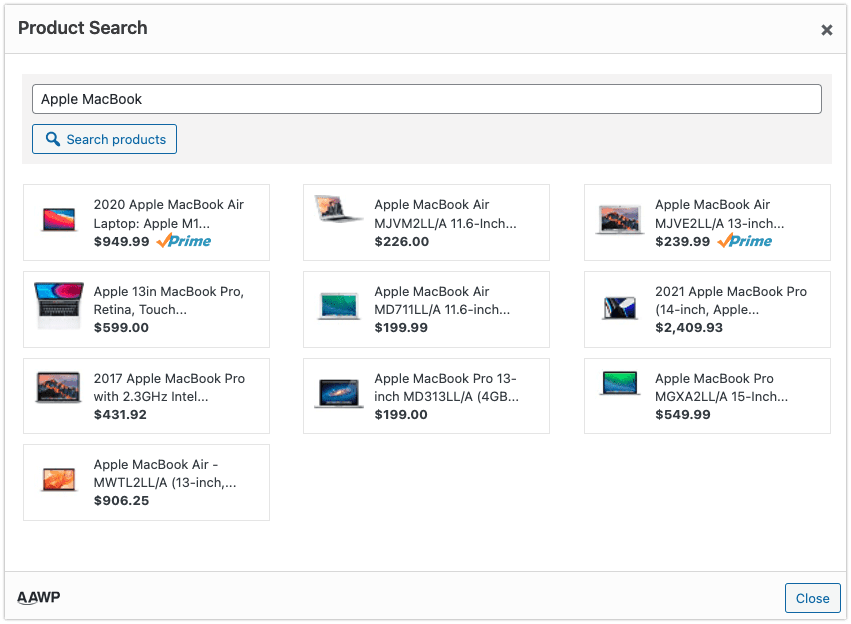Click the $239.99 price
Screen dimensions: 851x624
click(x=683, y=241)
